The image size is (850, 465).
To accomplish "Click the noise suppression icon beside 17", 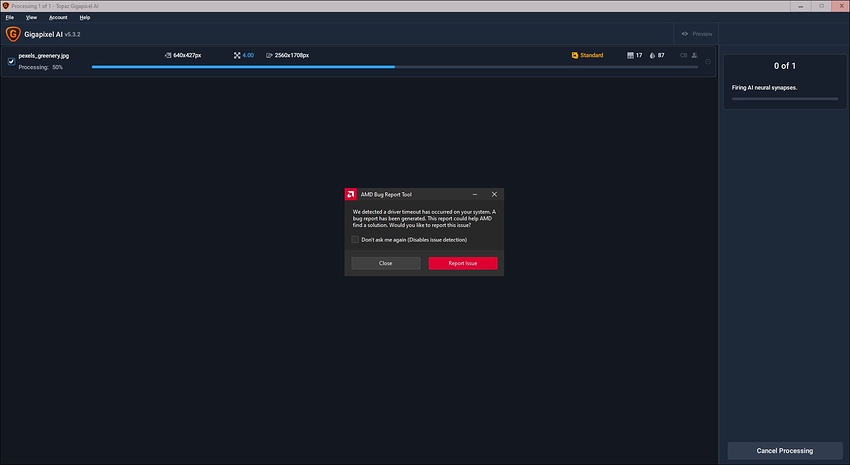I will pyautogui.click(x=630, y=55).
